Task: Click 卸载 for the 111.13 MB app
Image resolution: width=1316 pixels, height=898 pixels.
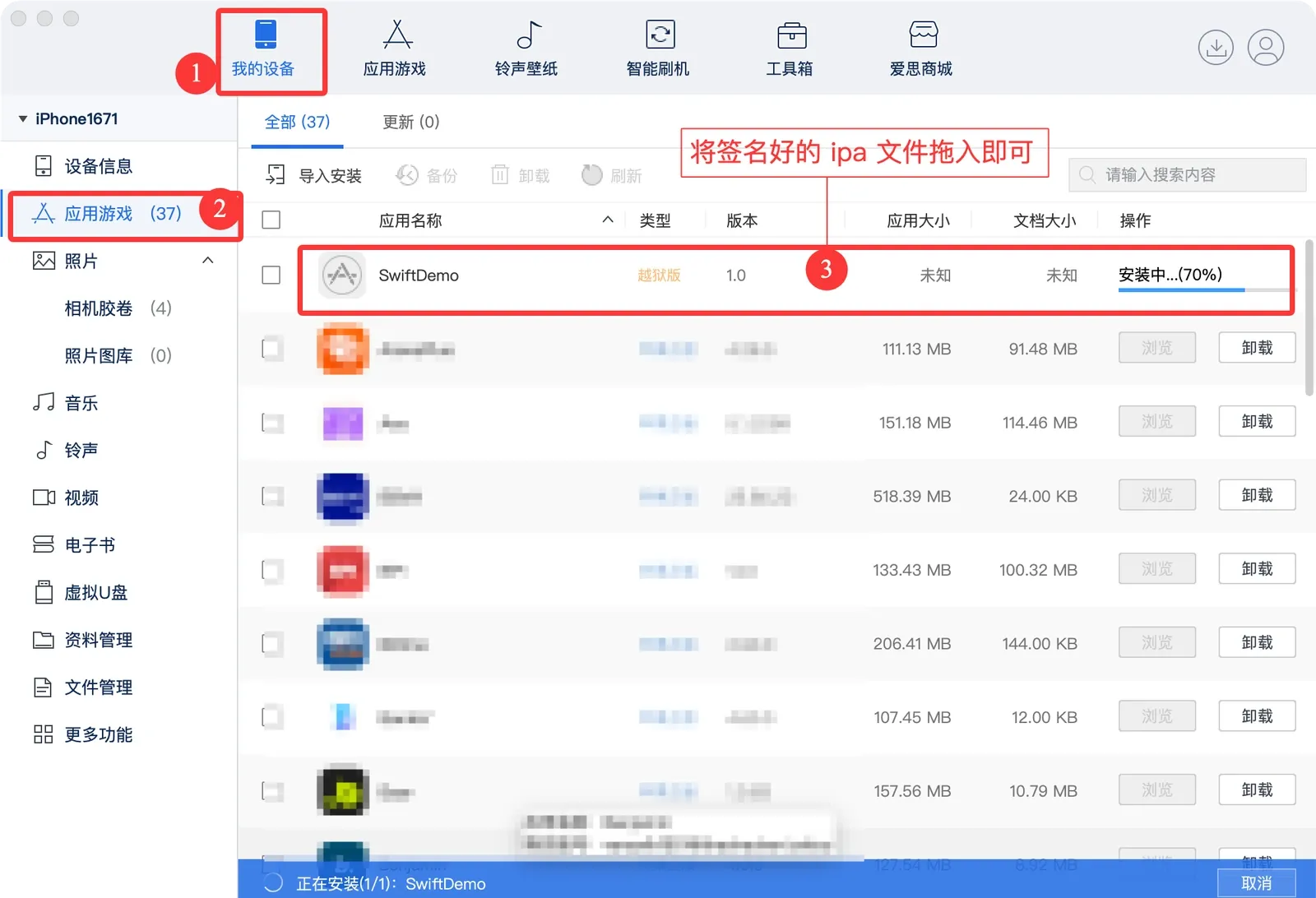Action: (x=1257, y=348)
